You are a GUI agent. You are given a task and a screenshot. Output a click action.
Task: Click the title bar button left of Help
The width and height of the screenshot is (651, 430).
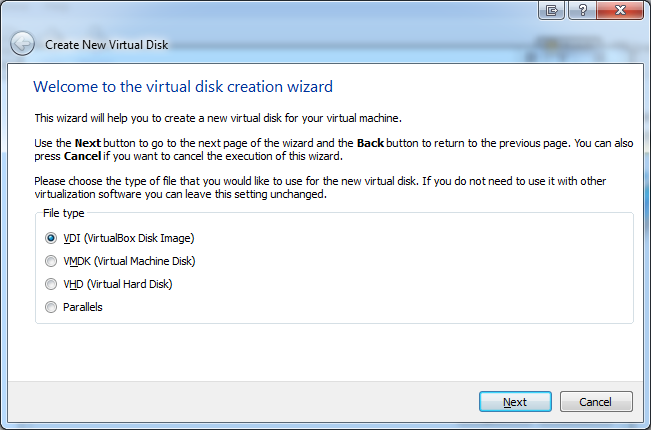[x=551, y=9]
